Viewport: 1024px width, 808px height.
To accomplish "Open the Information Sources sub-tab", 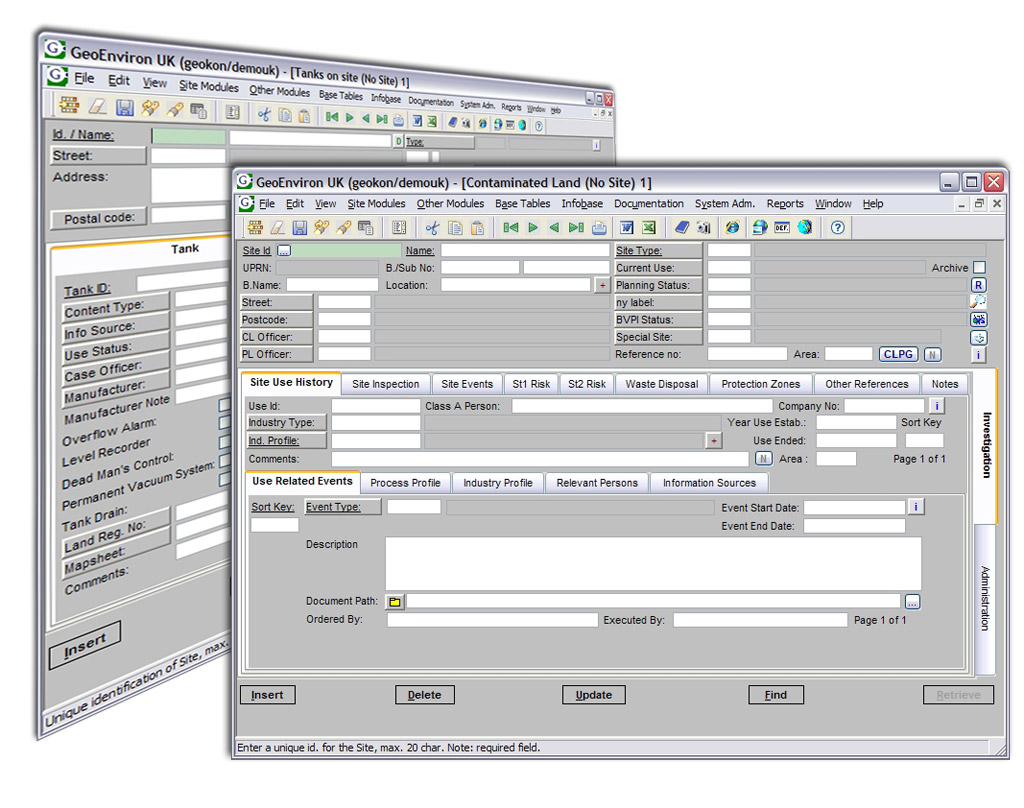I will [709, 483].
